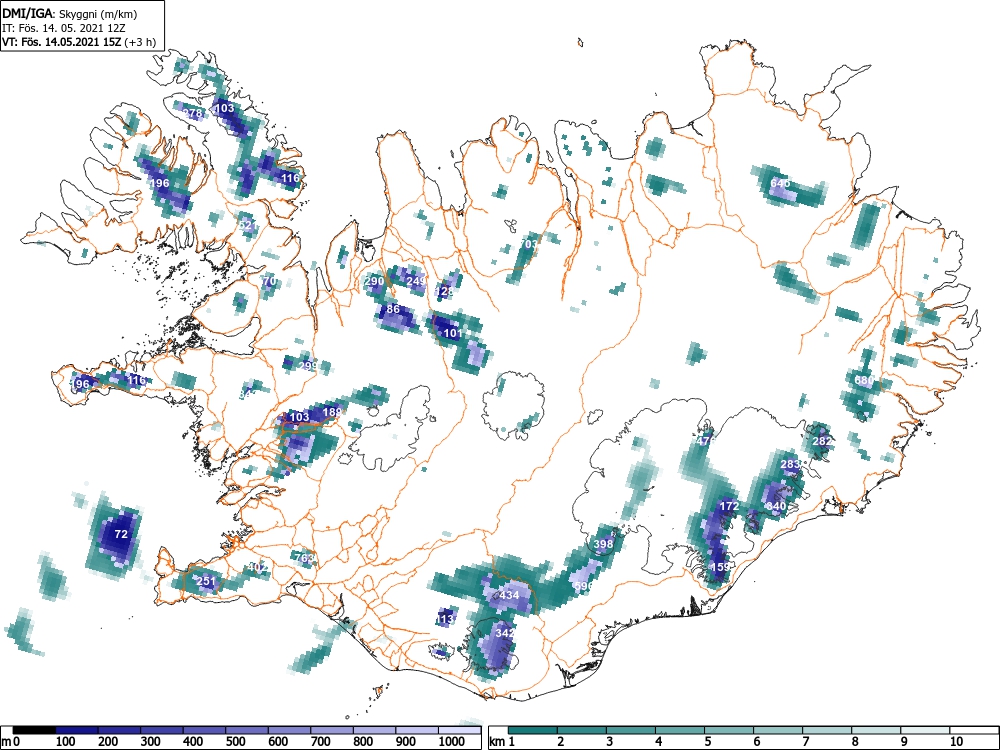Click the 'VT: Fös. 14.05.2021 15Z (+3 h)' line

(78, 42)
